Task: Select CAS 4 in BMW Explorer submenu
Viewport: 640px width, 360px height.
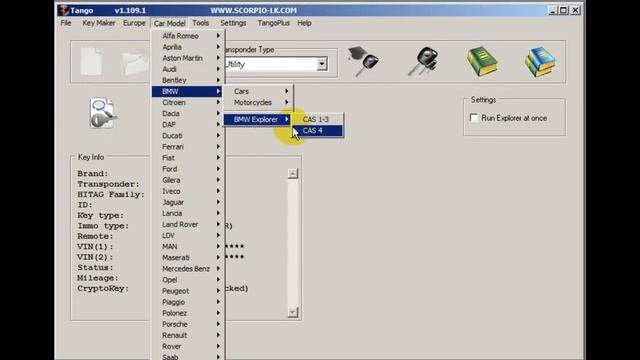Action: (x=317, y=131)
